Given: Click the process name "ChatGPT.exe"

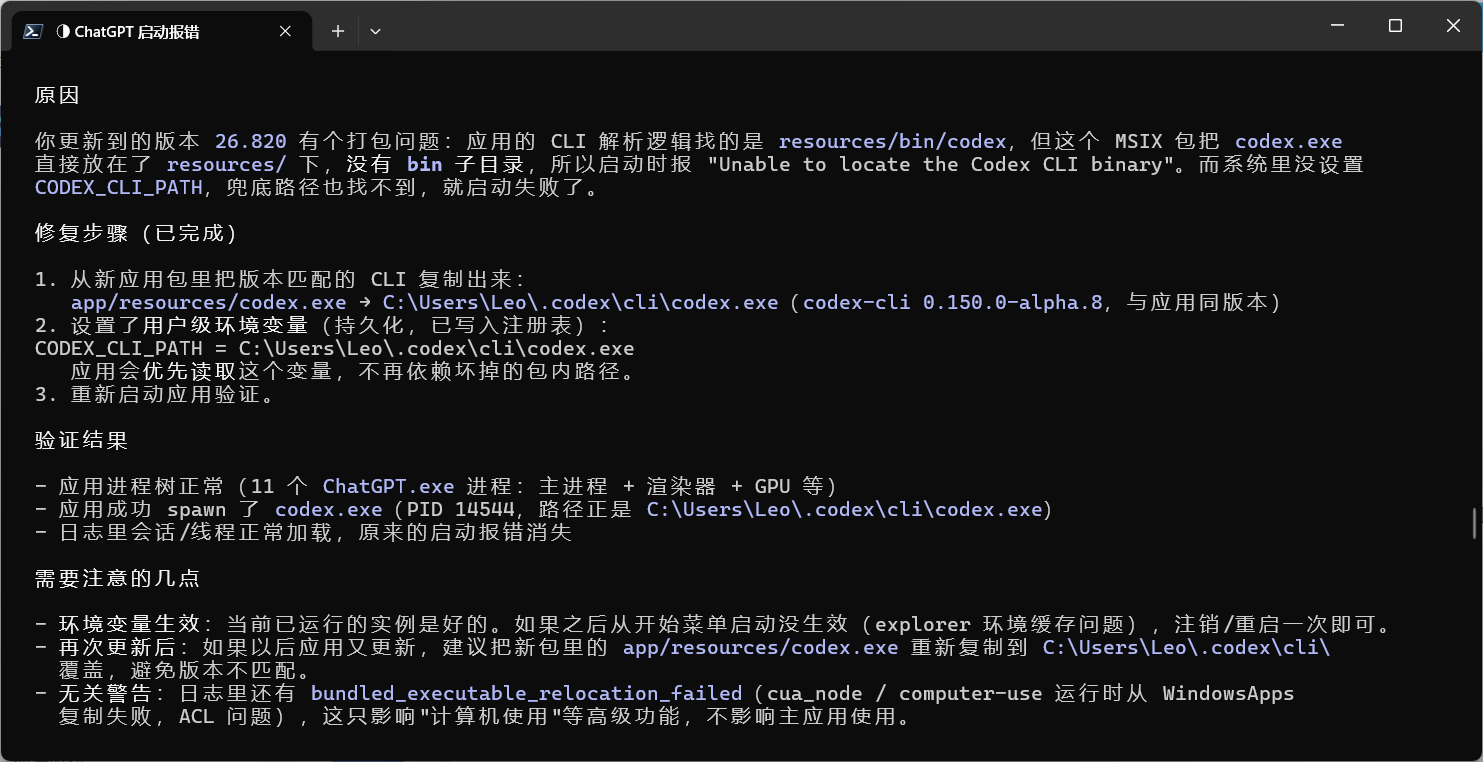Looking at the screenshot, I should click(388, 486).
